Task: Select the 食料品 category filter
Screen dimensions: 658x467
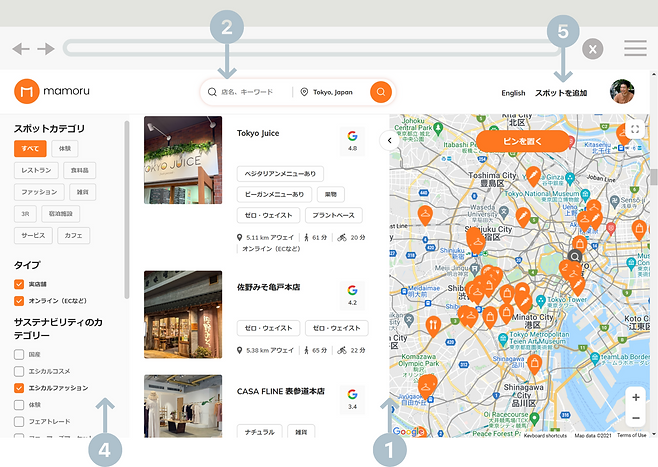Action: pyautogui.click(x=79, y=170)
